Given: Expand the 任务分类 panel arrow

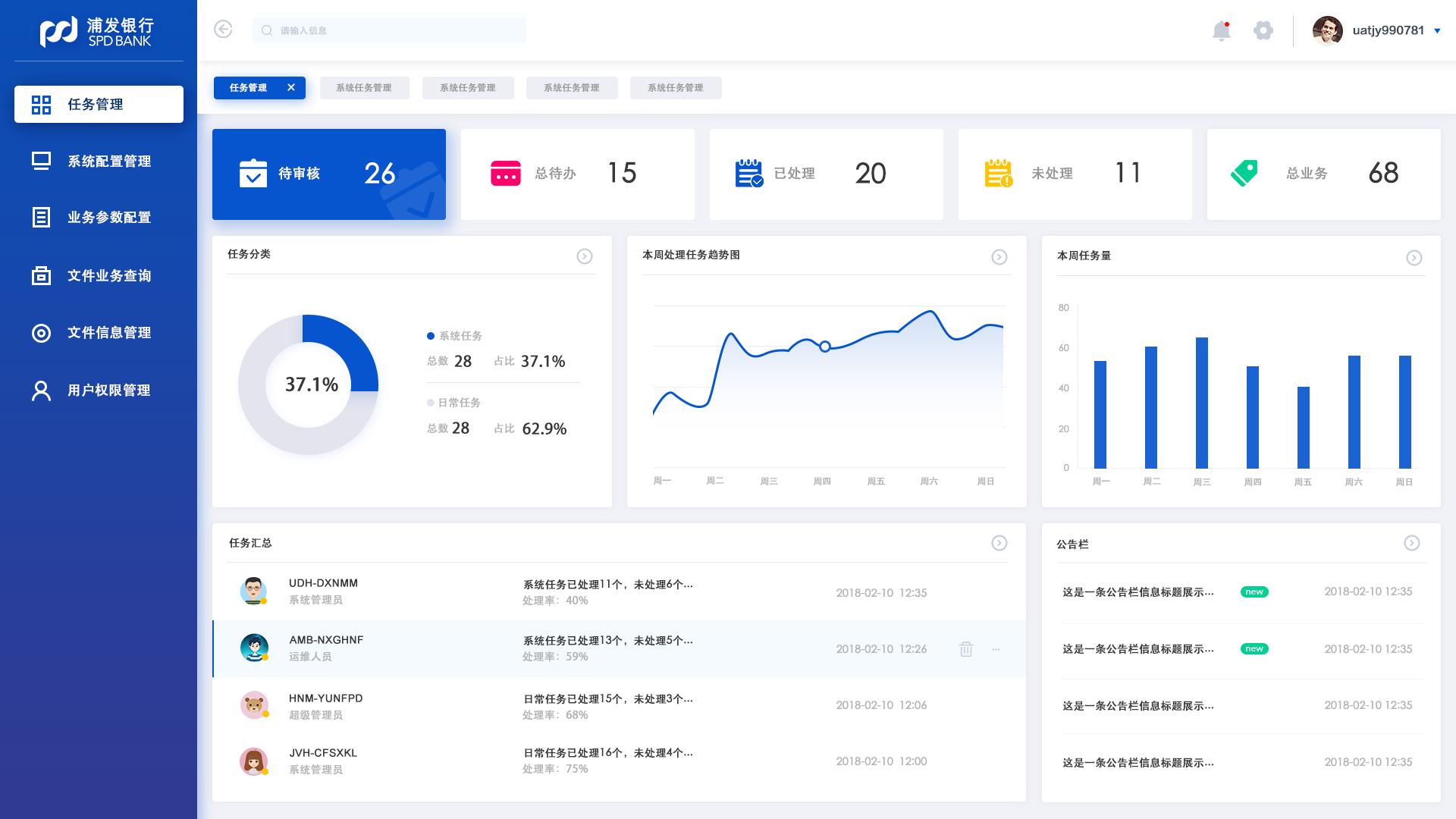Looking at the screenshot, I should click(584, 256).
